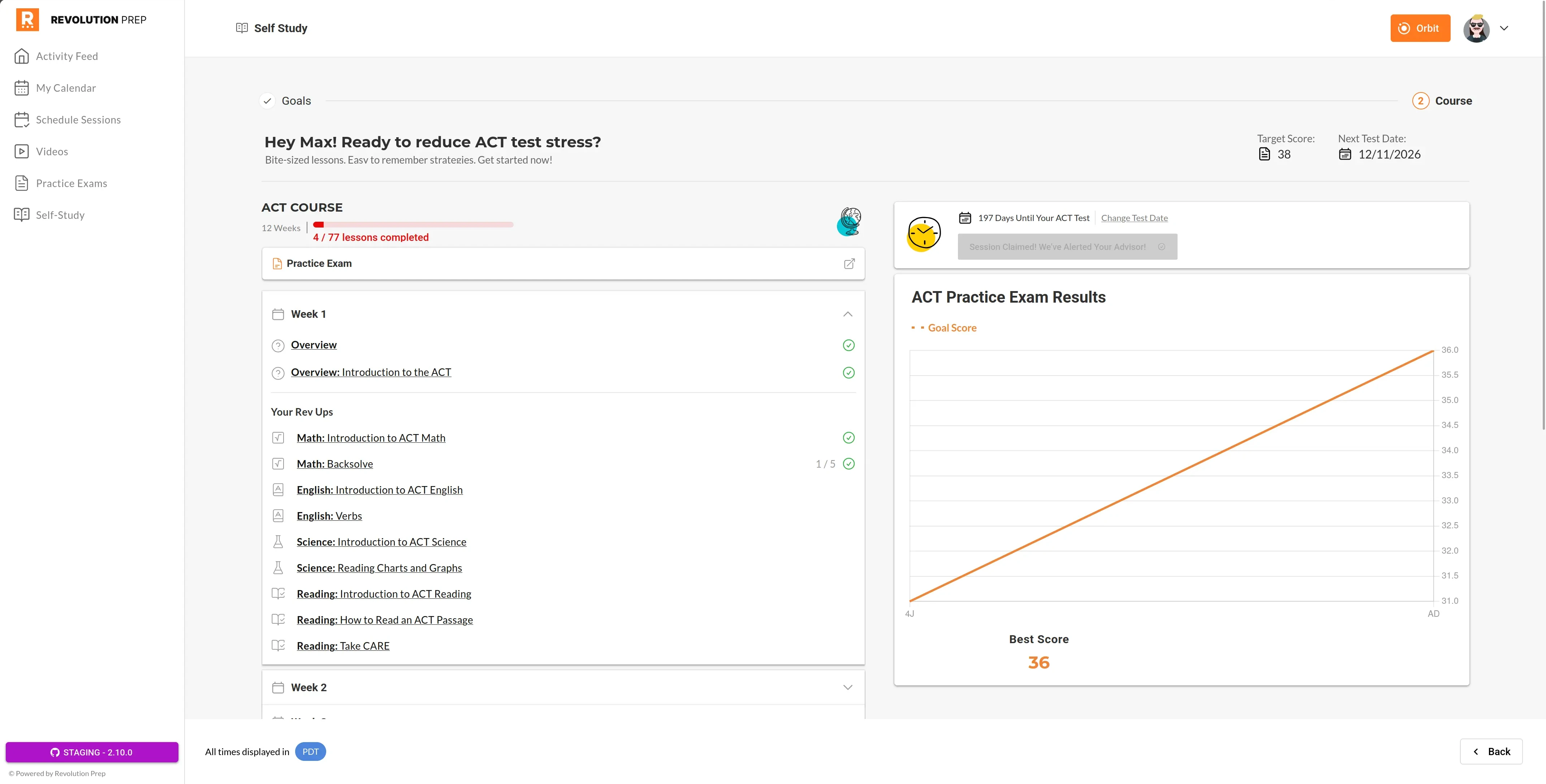Toggle completion check for Overview
The height and width of the screenshot is (784, 1546).
[x=848, y=345]
